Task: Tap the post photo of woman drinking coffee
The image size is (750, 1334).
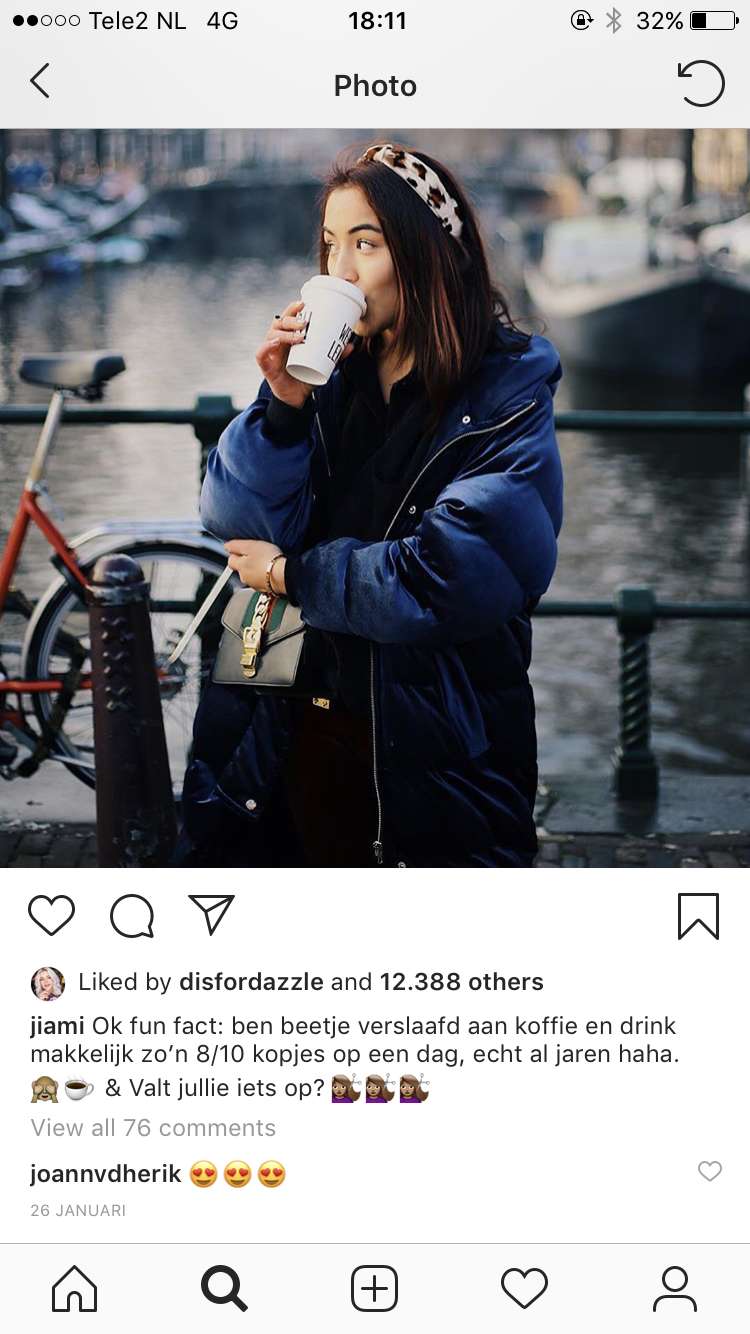Action: (375, 498)
